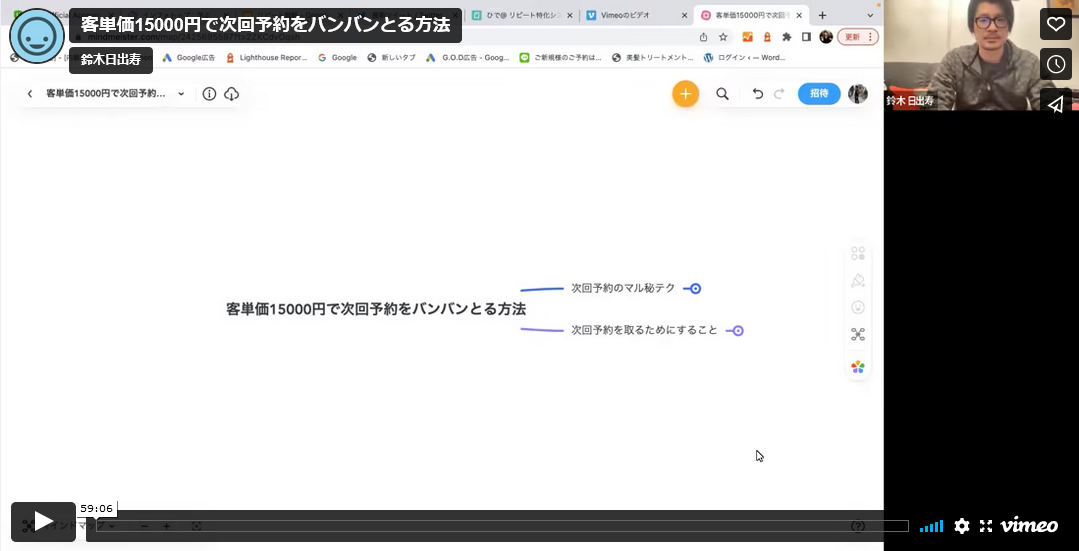Open the map info icon

coord(209,94)
